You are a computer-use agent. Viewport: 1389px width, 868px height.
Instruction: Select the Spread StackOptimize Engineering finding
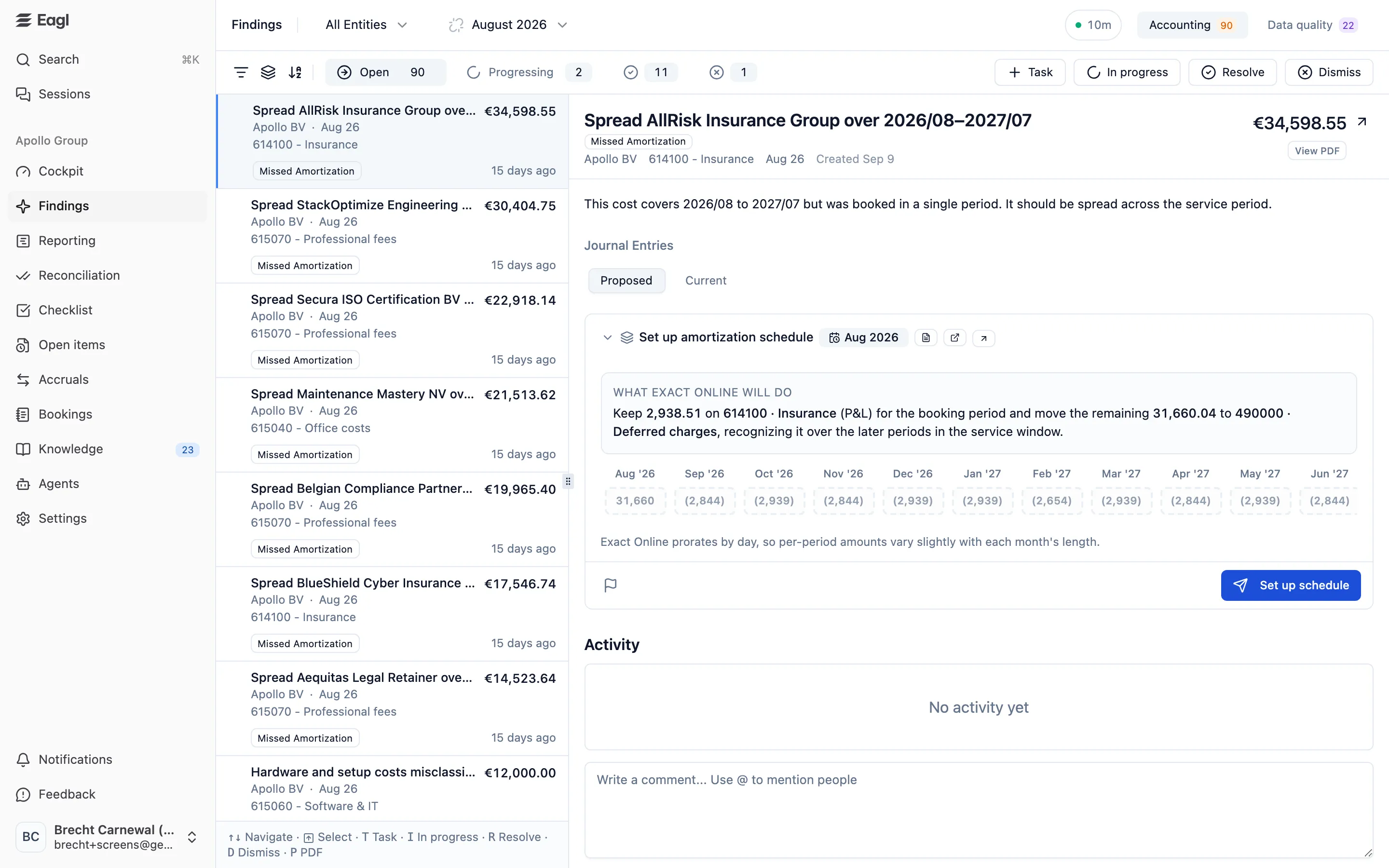393,235
